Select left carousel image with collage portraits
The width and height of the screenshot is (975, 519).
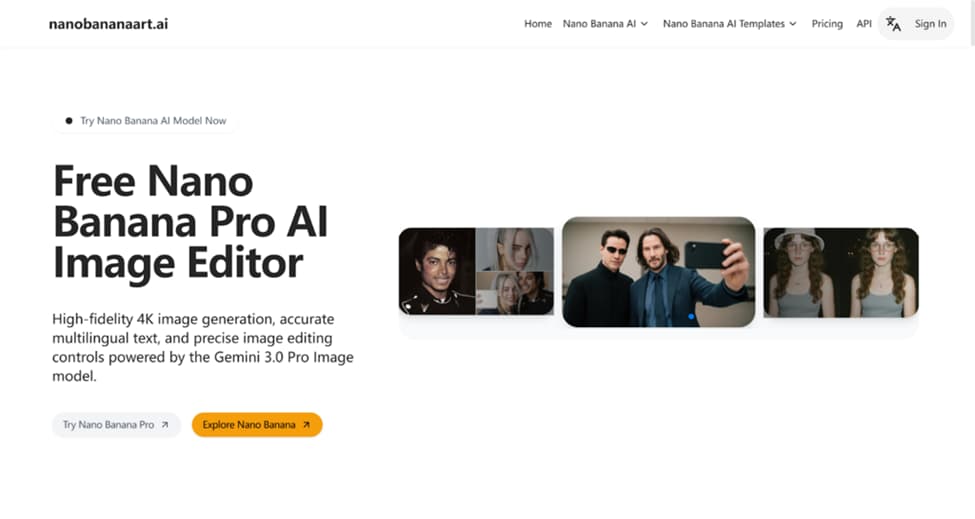pyautogui.click(x=476, y=271)
